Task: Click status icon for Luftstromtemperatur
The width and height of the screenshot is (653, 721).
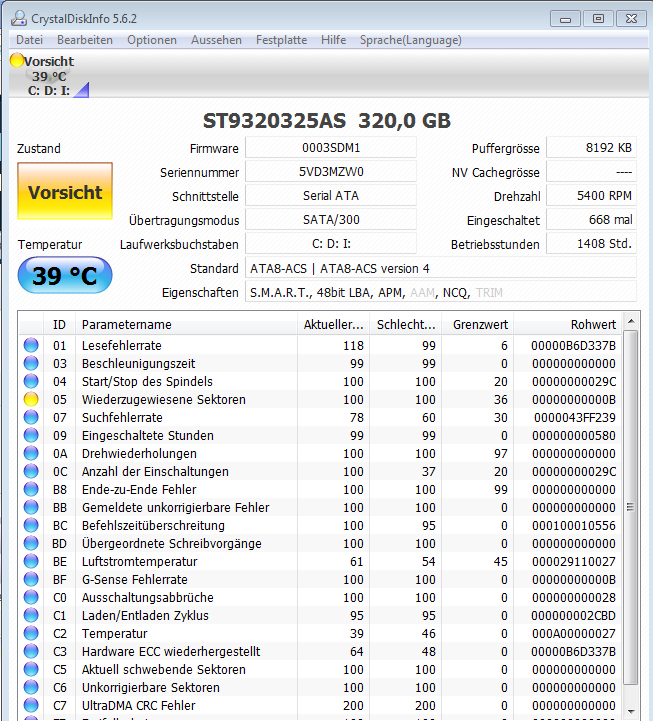Action: tap(31, 561)
